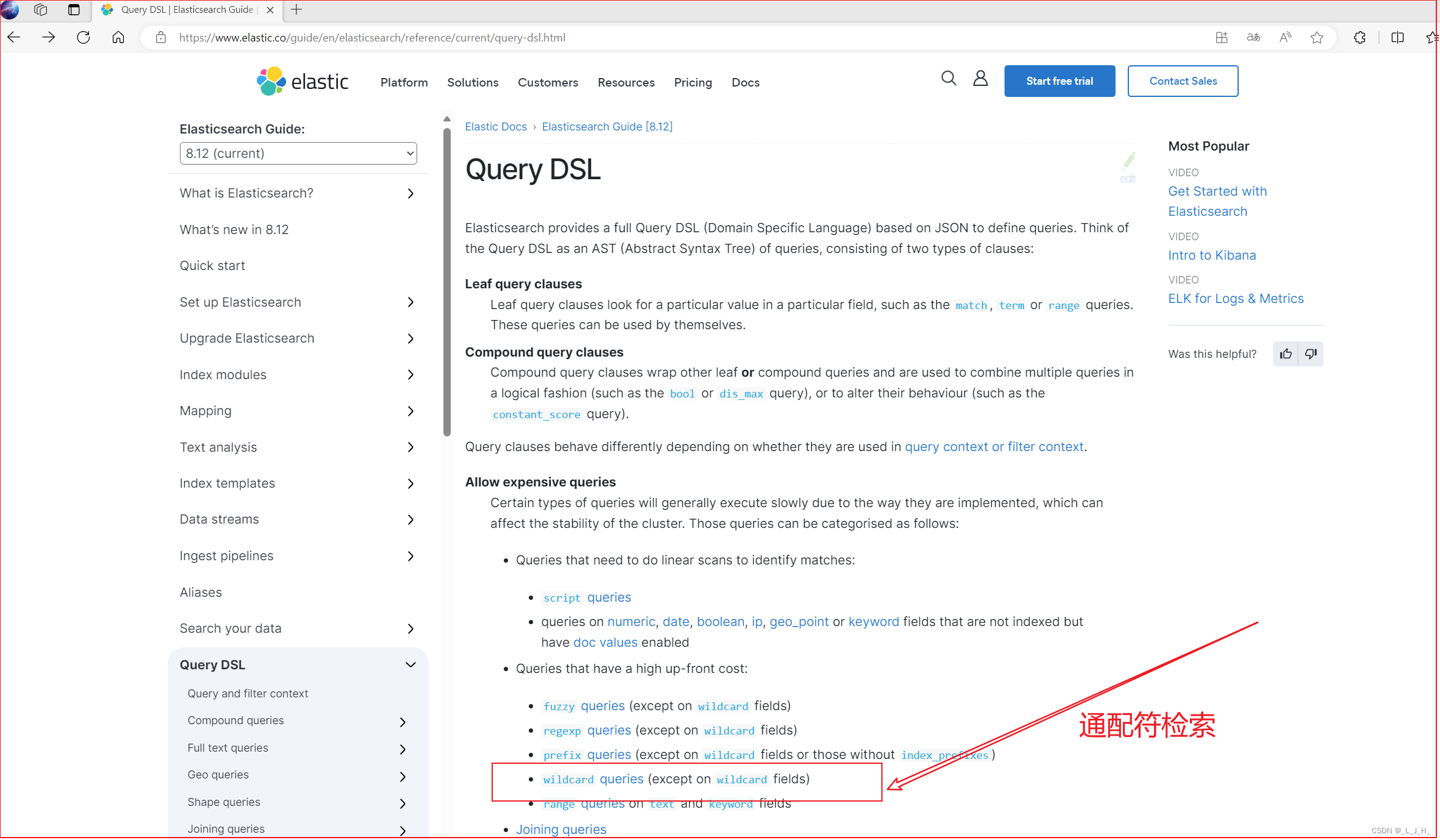Expand the Full text queries subsection
The height and width of the screenshot is (840, 1440).
403,749
